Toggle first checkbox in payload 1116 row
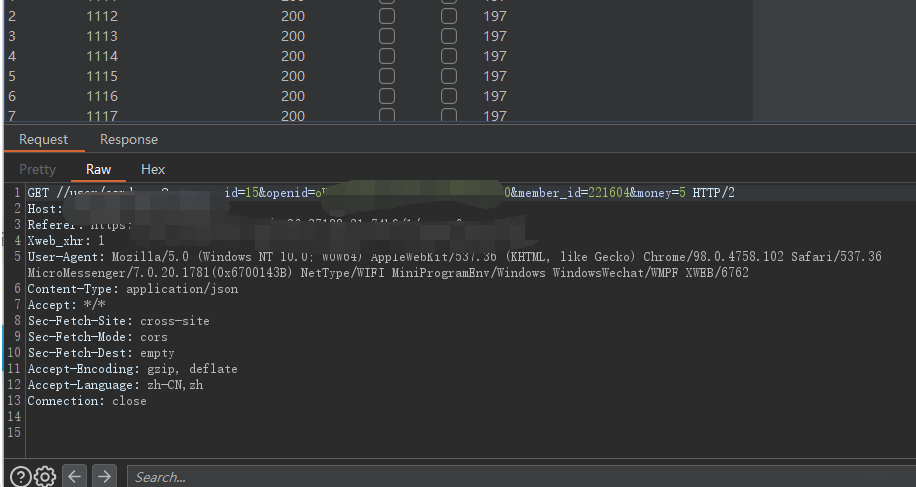 click(387, 96)
